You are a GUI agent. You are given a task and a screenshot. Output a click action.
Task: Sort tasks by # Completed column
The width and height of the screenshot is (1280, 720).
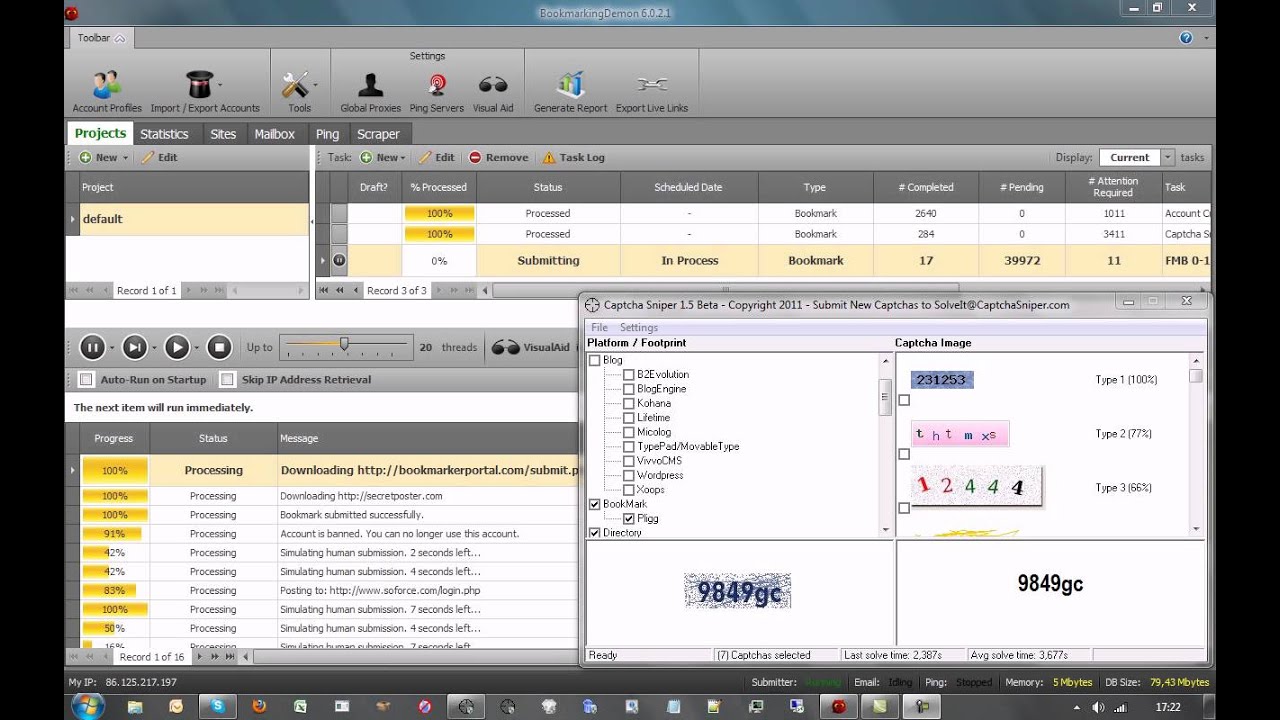(926, 187)
